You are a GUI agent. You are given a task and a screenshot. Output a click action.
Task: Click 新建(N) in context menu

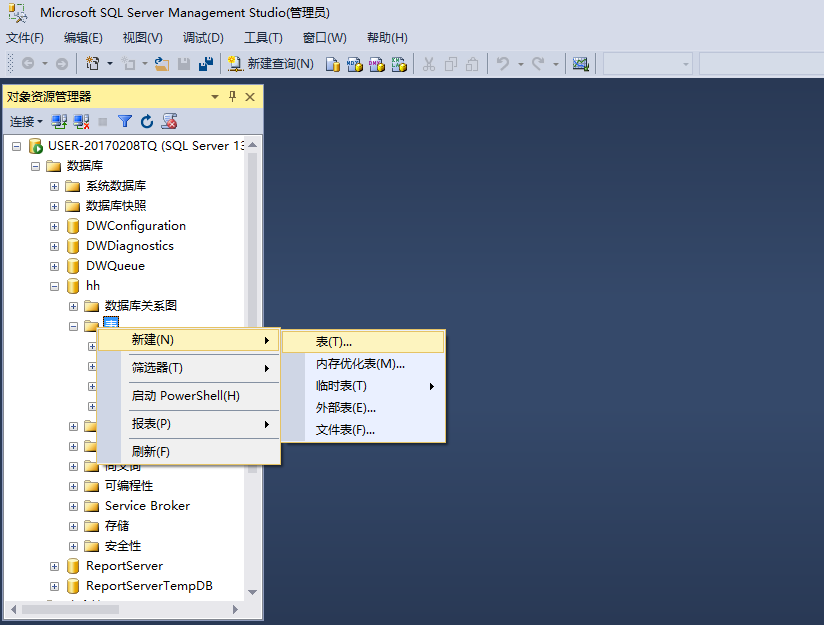(x=189, y=340)
